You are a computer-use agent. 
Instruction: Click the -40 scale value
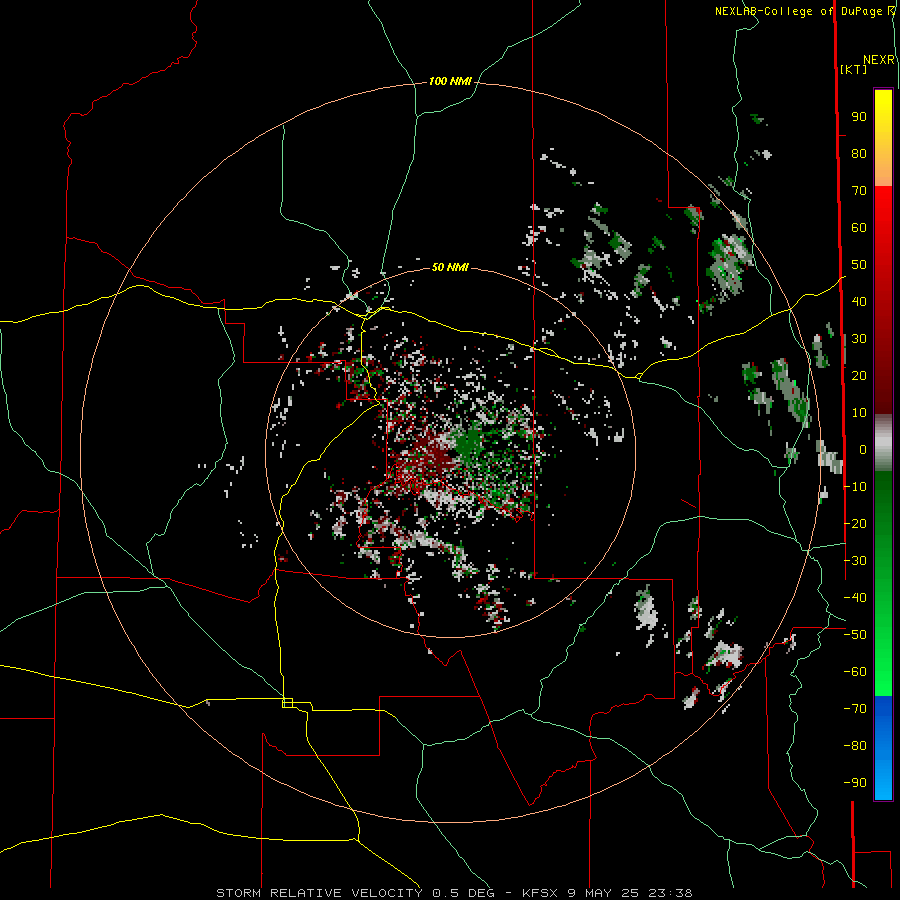coord(855,598)
